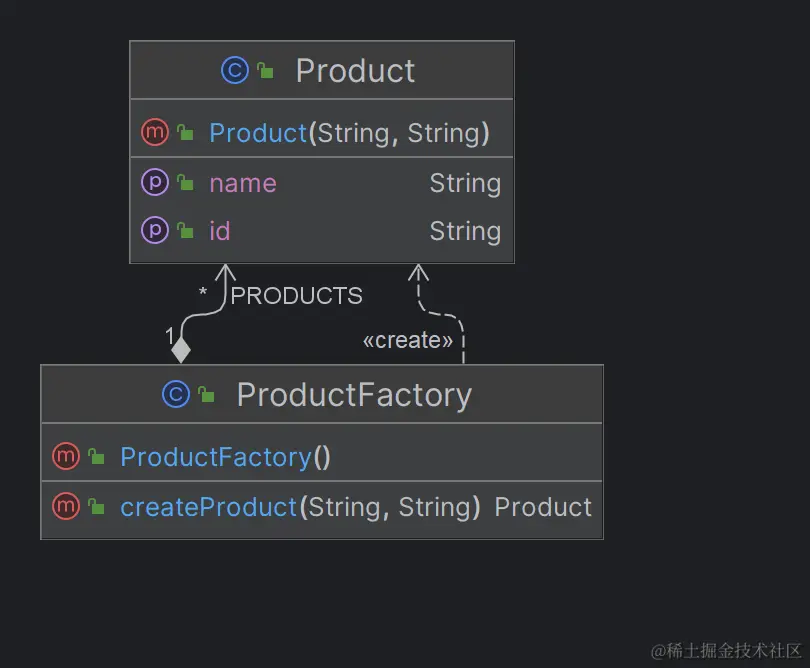Viewport: 810px width, 668px height.
Task: Select the id property label
Action: (220, 231)
